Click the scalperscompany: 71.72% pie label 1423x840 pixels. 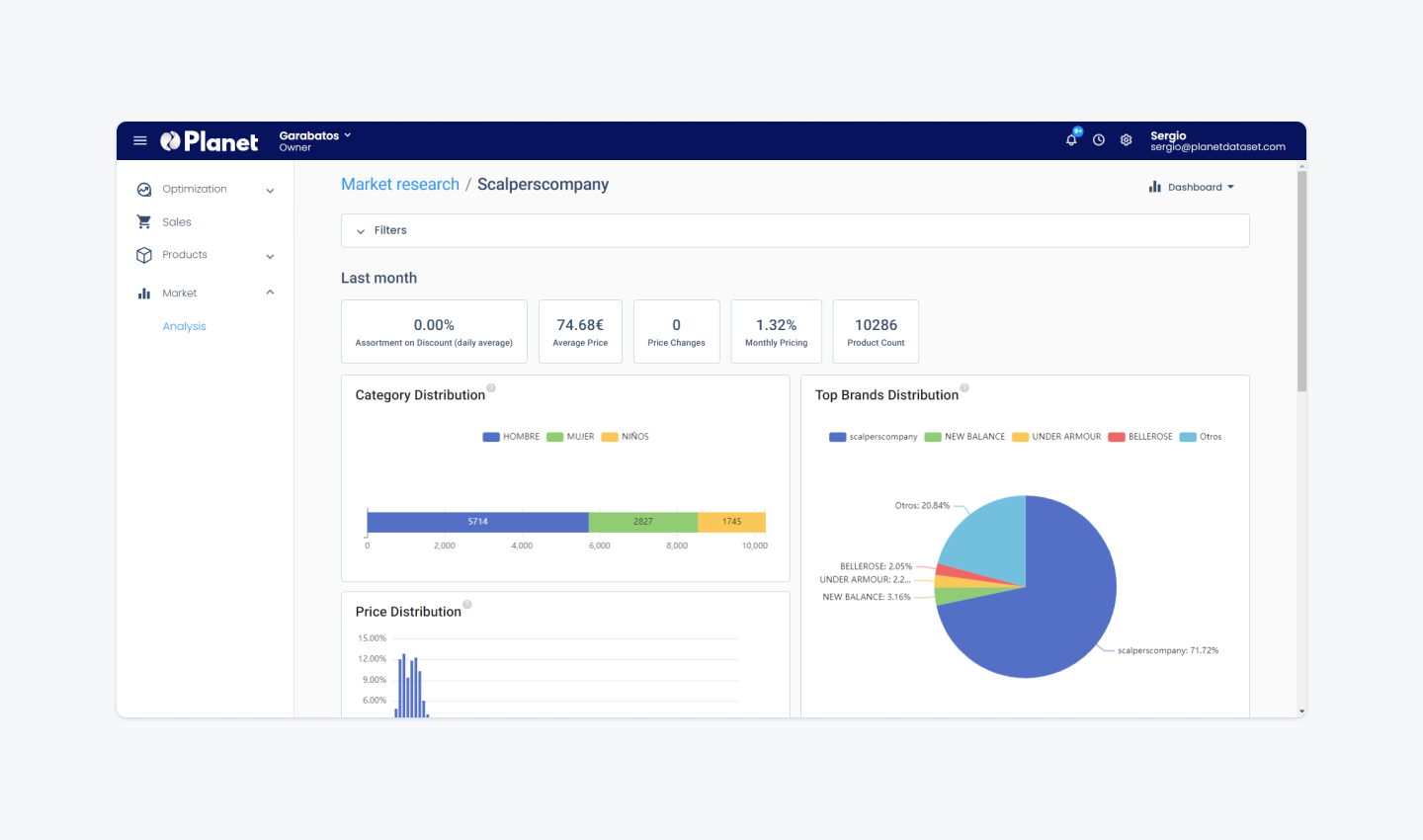pyautogui.click(x=1168, y=651)
